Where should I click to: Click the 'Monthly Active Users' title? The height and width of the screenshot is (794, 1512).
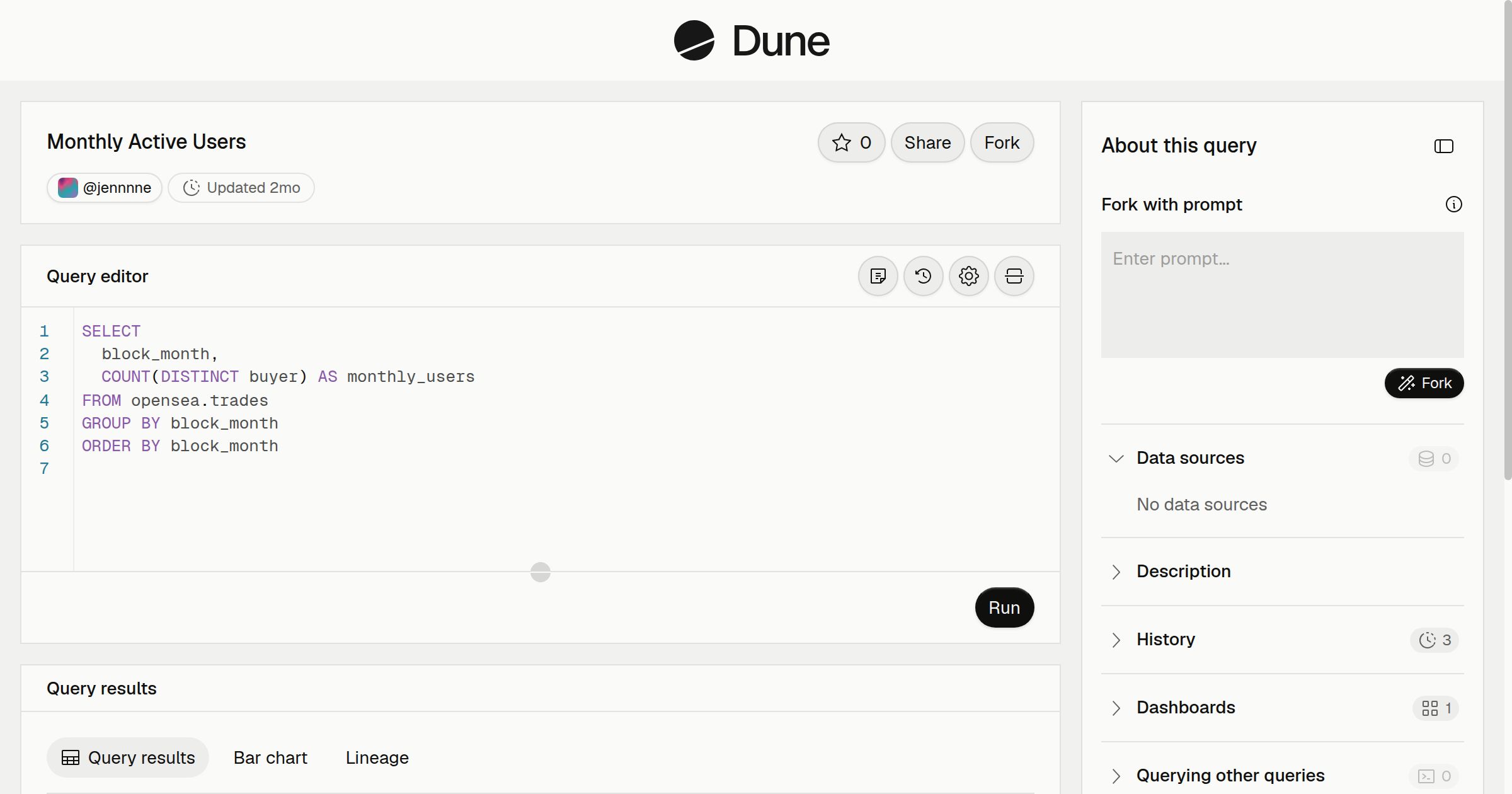(x=146, y=141)
